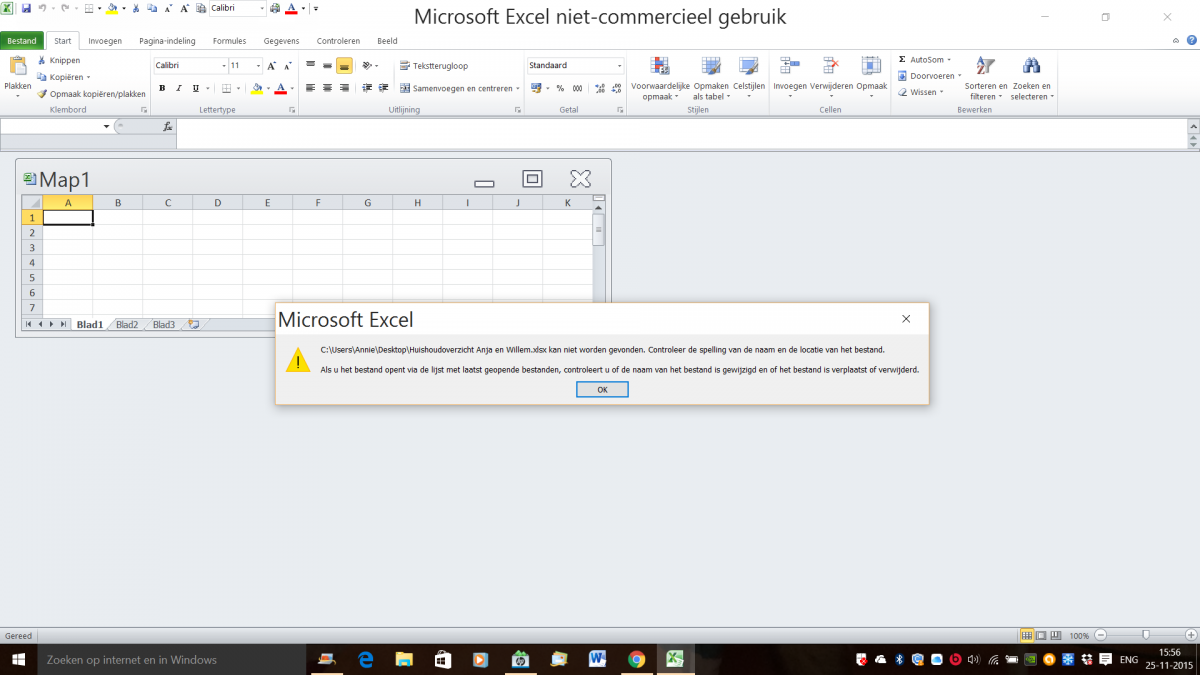Click the zoom slider handle

tap(1146, 636)
